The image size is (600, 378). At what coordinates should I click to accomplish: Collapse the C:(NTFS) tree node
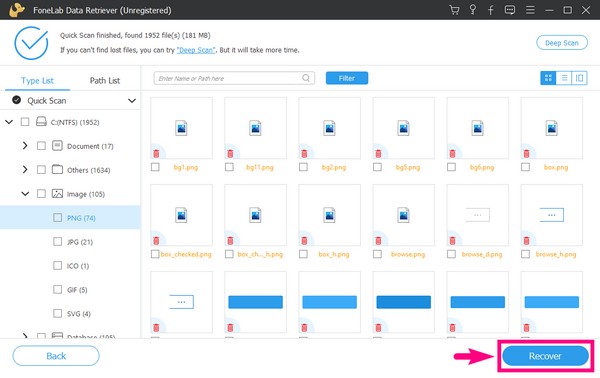(x=9, y=122)
